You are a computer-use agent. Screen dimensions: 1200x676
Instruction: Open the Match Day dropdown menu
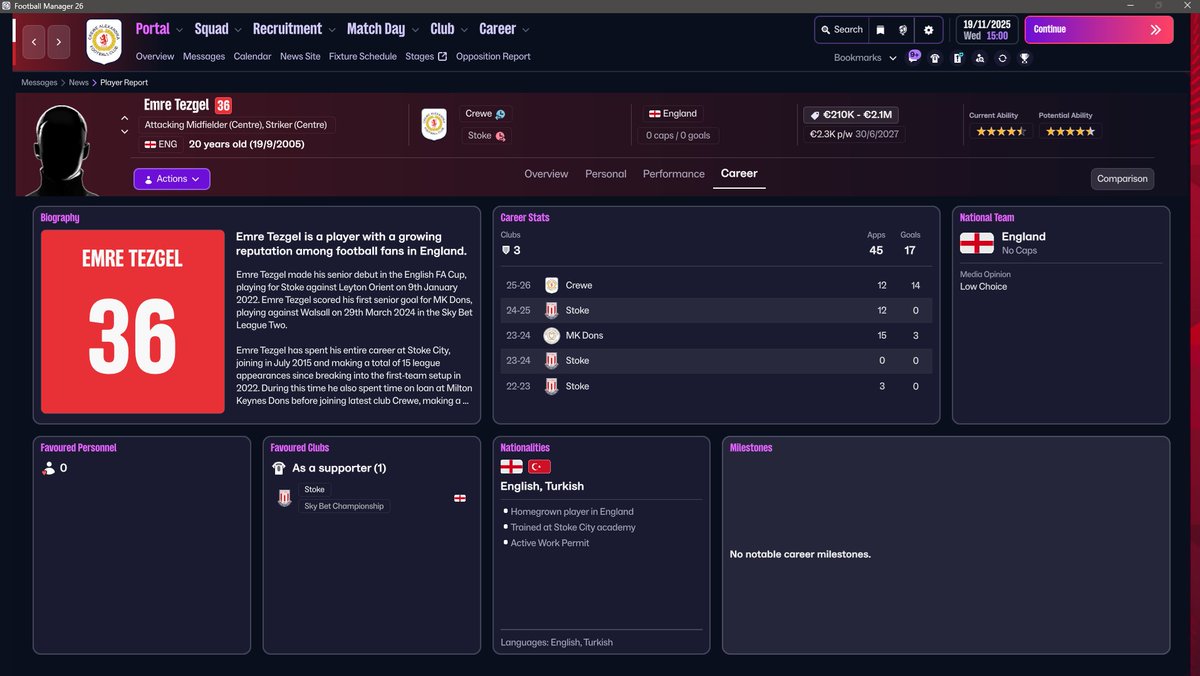point(384,29)
